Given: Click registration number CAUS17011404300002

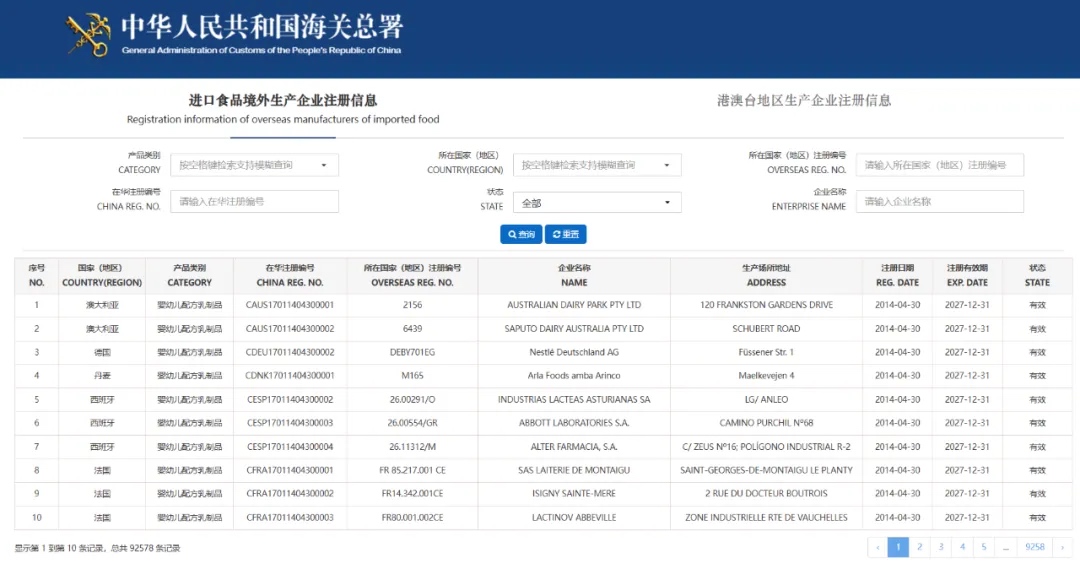Looking at the screenshot, I should point(290,328).
